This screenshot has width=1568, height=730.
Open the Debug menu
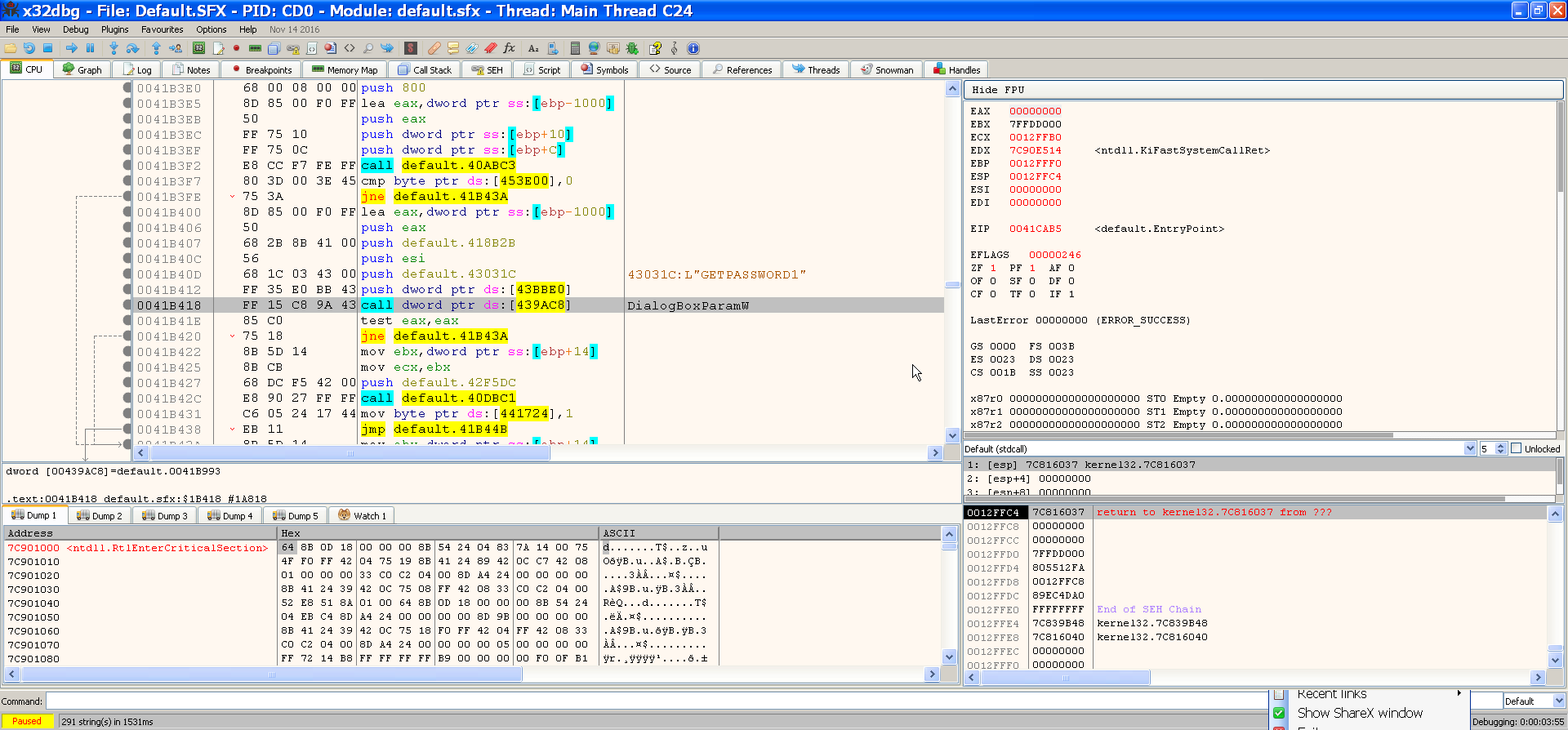75,29
